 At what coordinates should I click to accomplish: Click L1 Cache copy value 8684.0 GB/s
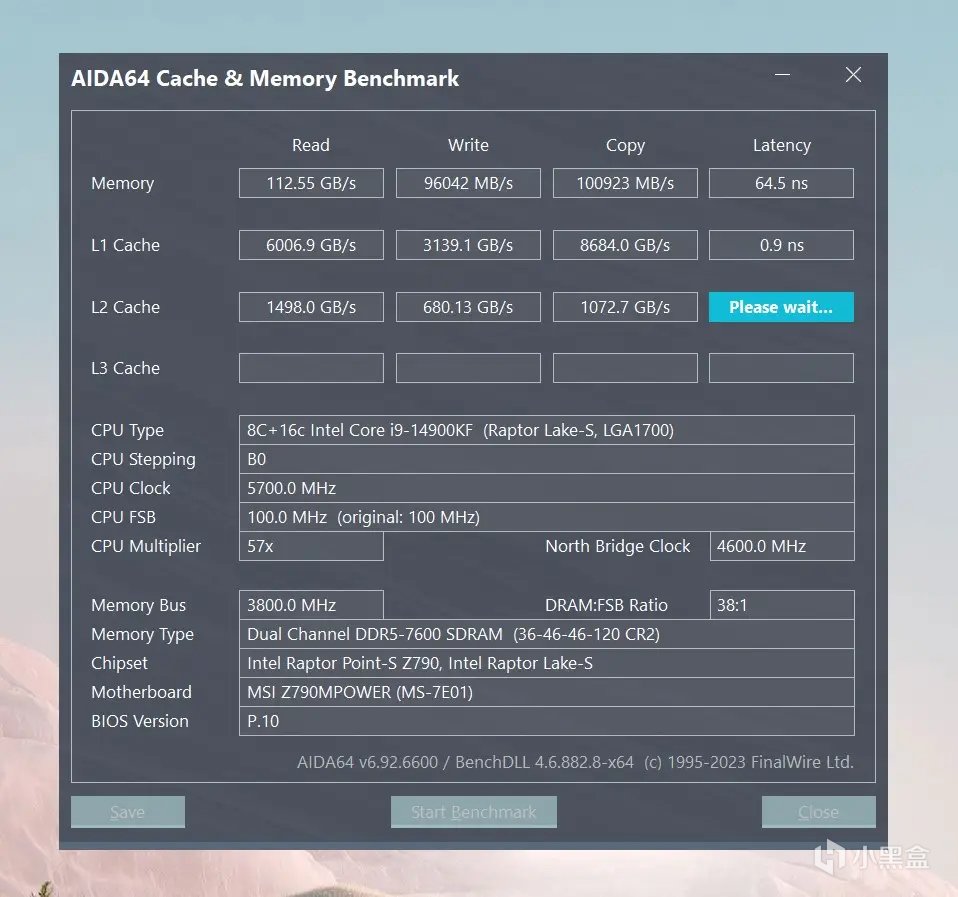(625, 245)
